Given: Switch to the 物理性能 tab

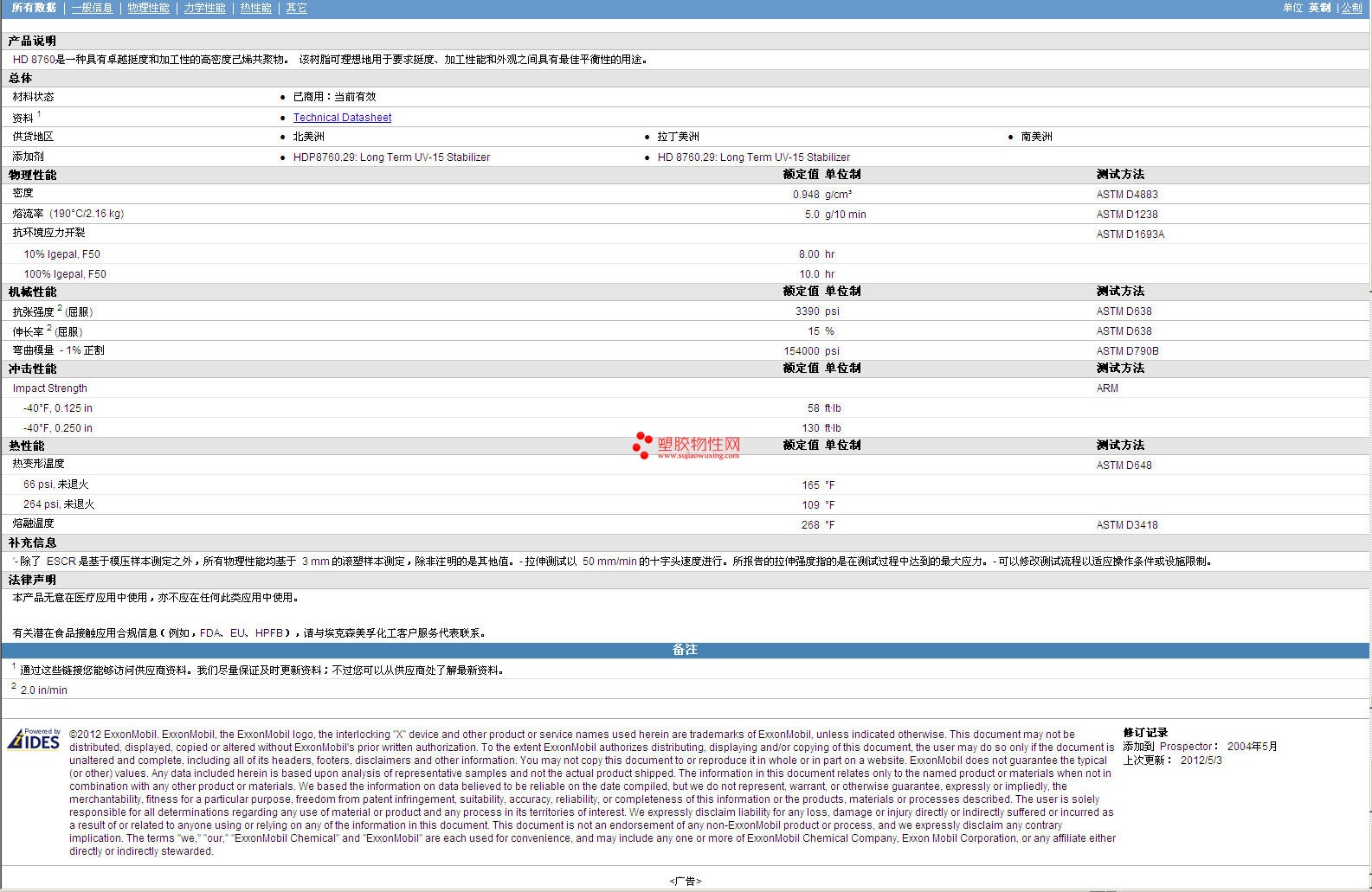Looking at the screenshot, I should pos(148,8).
